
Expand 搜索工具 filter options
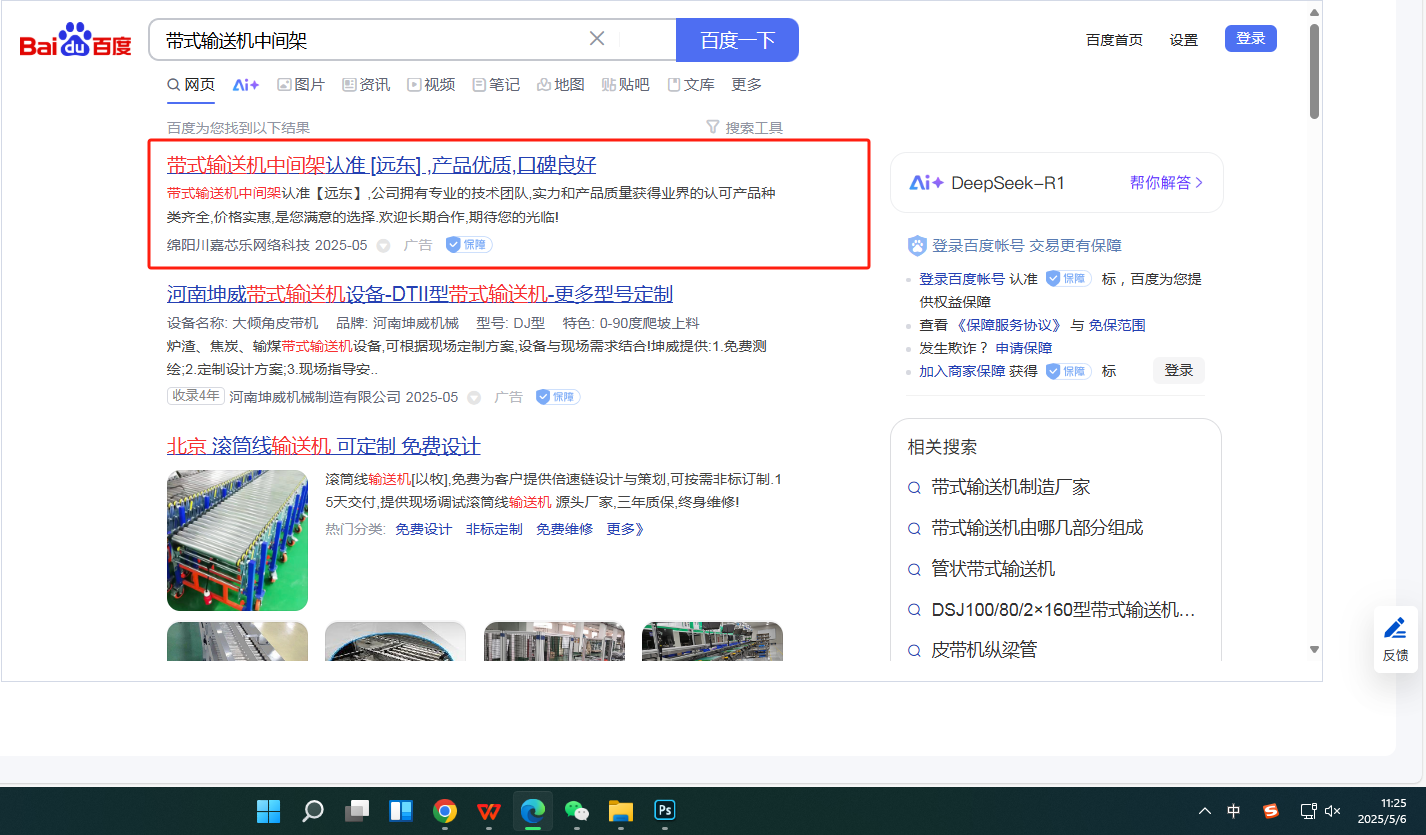point(744,128)
